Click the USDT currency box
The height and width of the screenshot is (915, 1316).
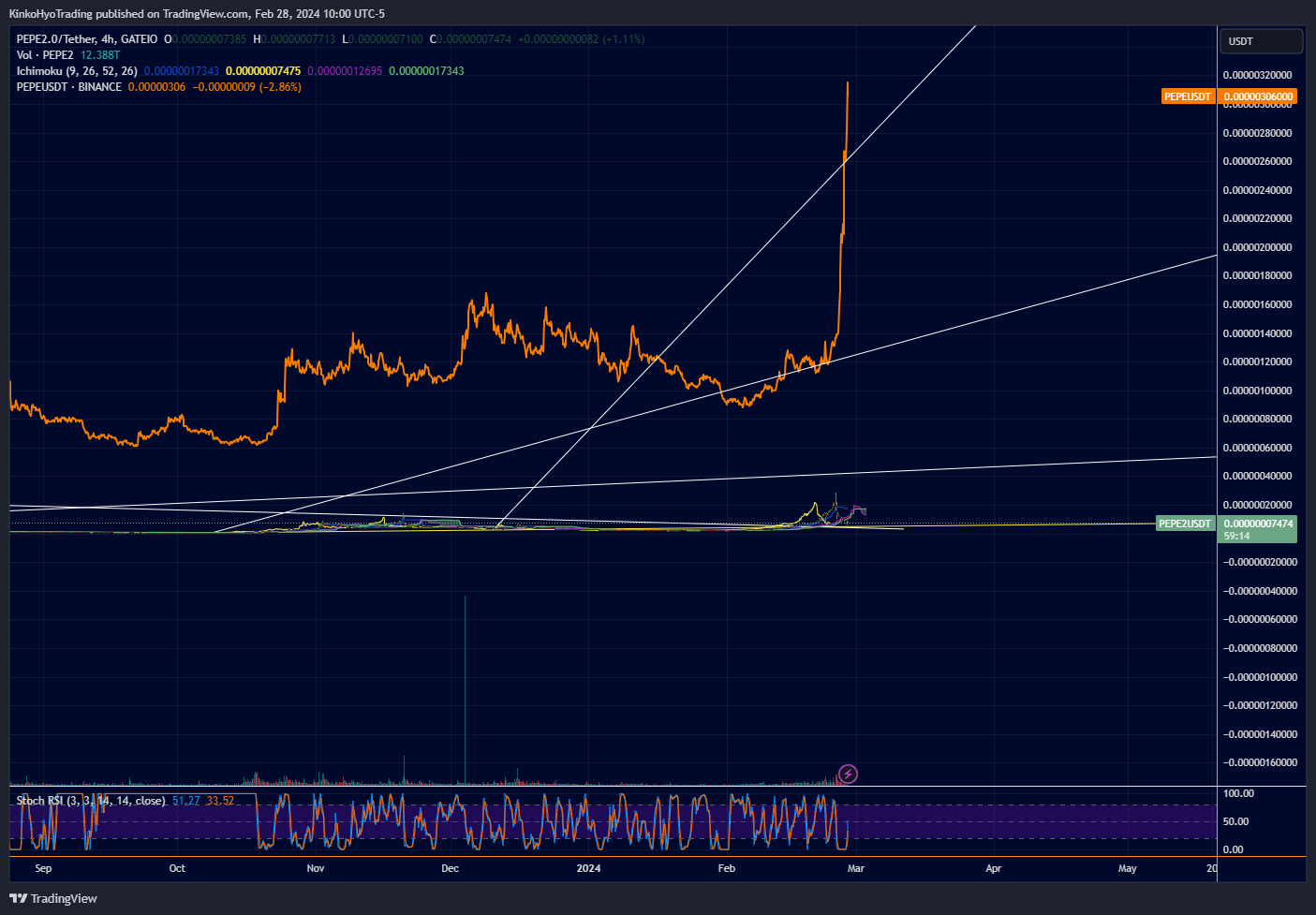1261,41
